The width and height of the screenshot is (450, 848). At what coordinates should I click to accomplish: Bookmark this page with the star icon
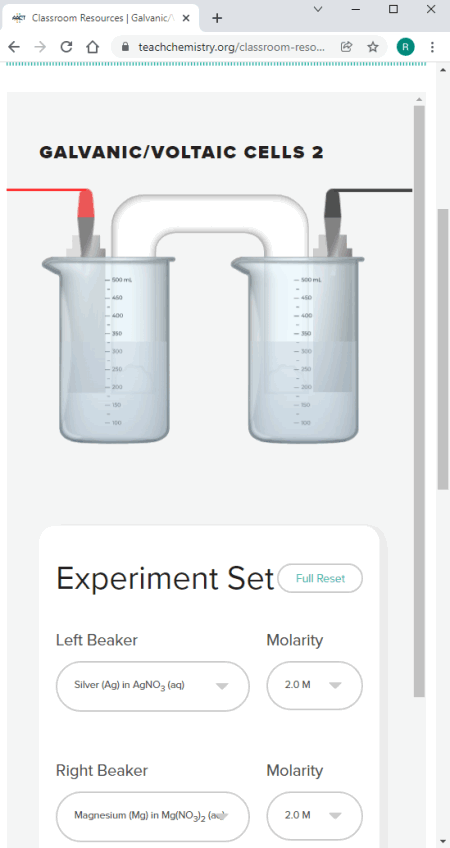pos(373,47)
